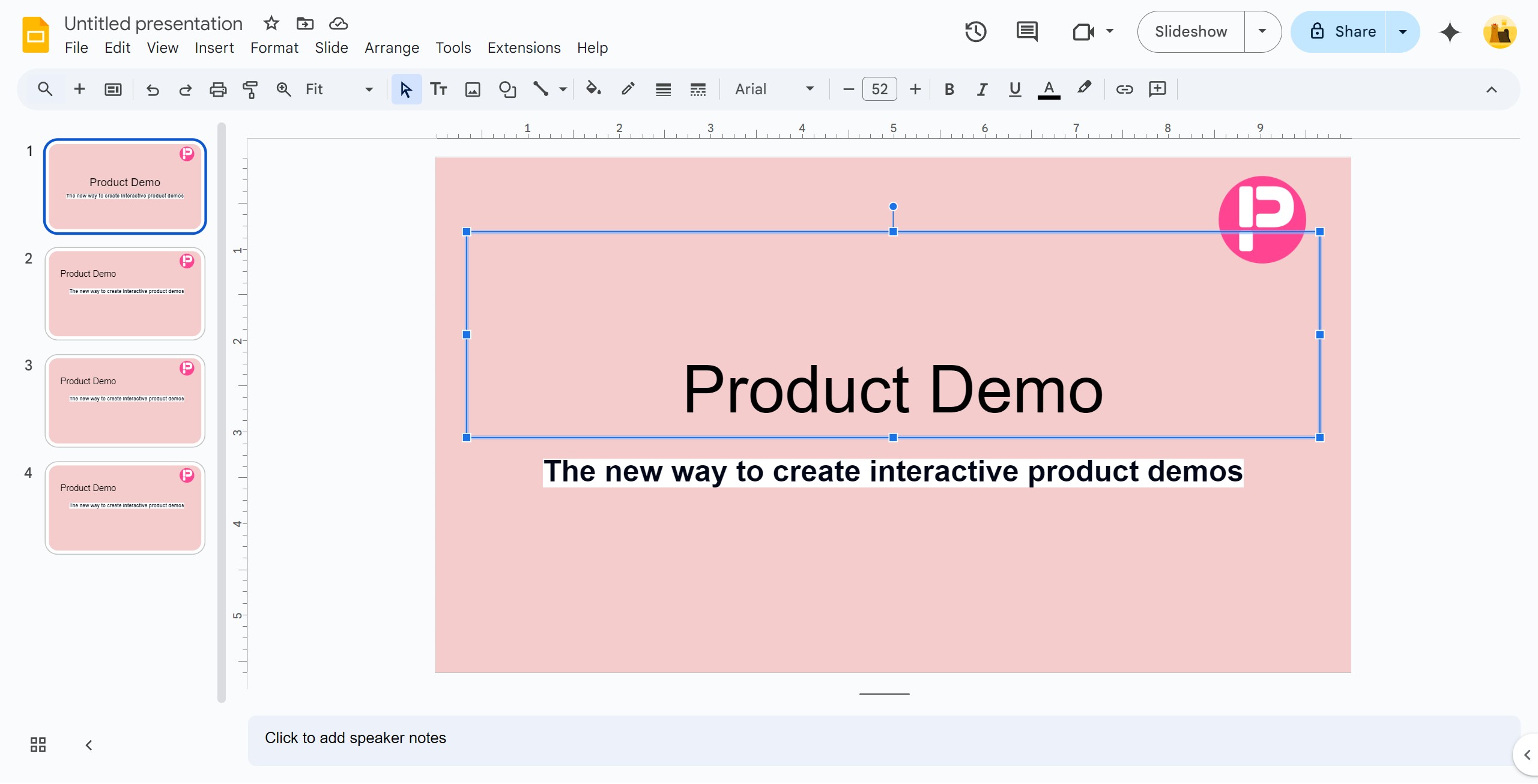
Task: Open the search menus magnifier icon
Action: coord(45,89)
